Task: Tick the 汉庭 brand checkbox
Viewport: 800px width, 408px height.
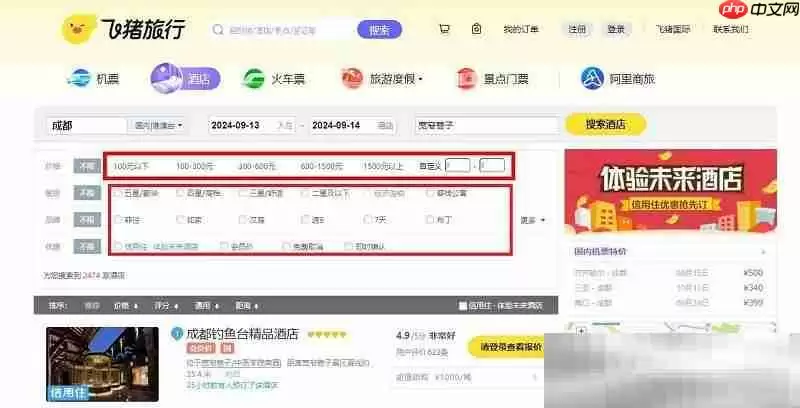Action: pyautogui.click(x=243, y=220)
